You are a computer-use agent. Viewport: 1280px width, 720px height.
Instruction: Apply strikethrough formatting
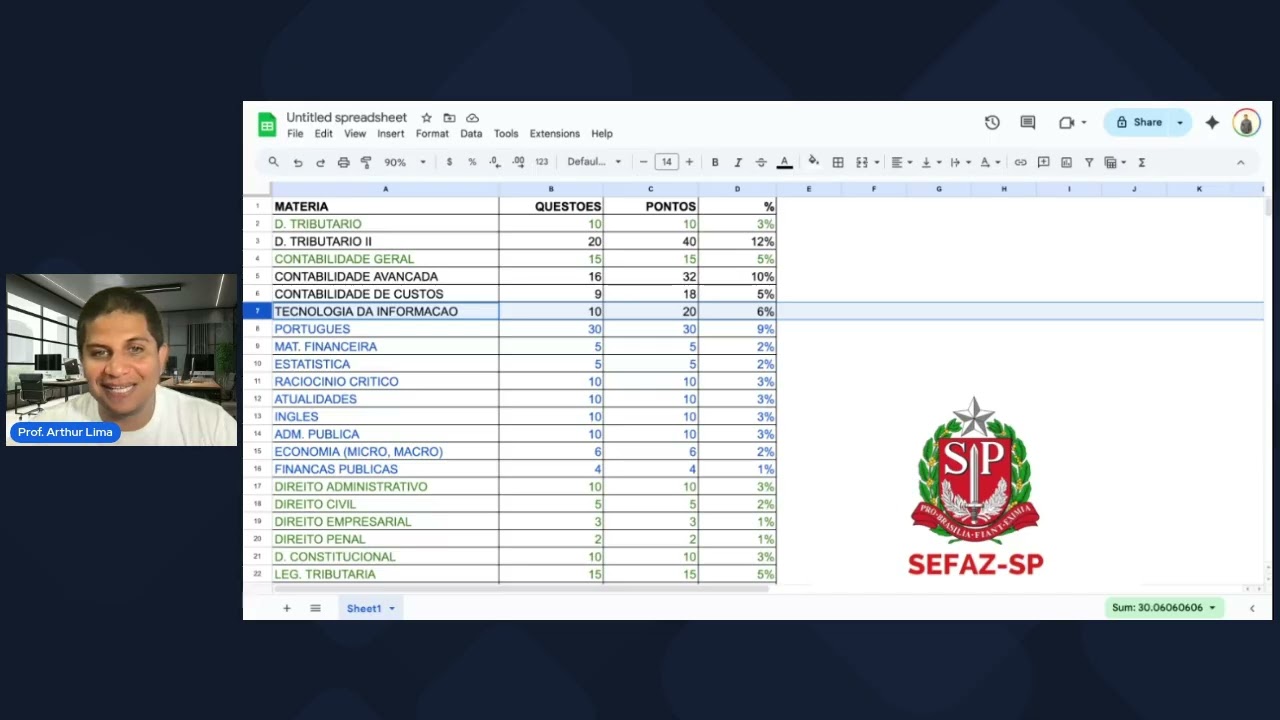(x=761, y=162)
